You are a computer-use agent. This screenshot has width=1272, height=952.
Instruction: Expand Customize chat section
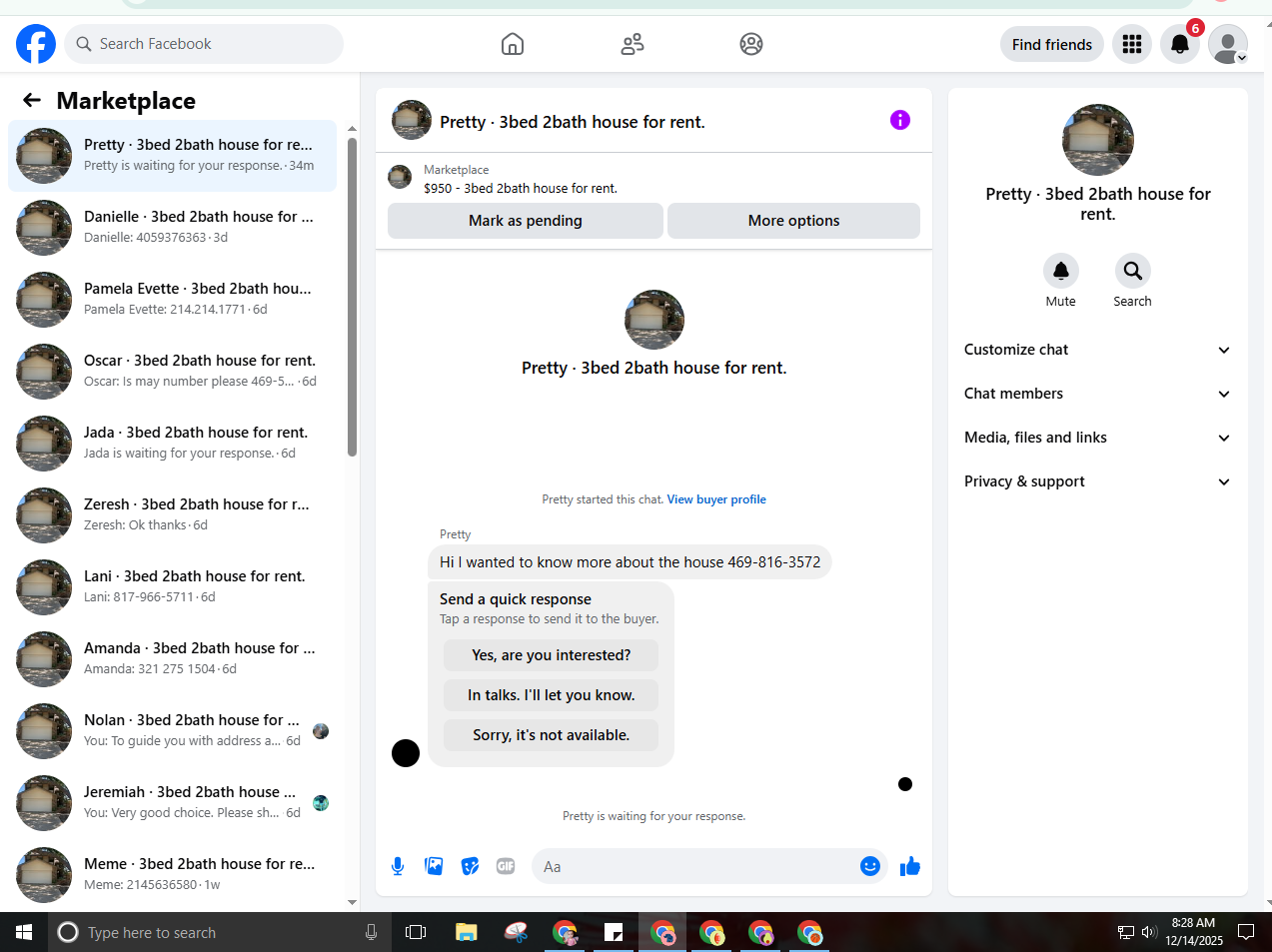1097,350
